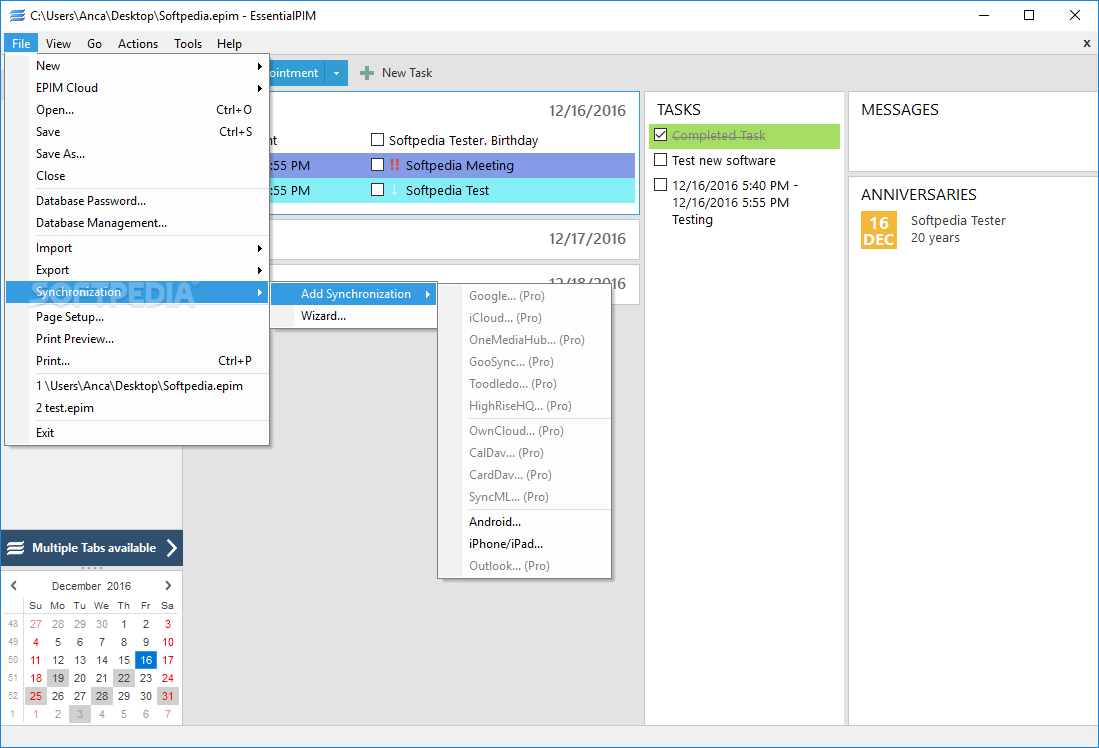The image size is (1099, 748).
Task: Check the Softpedia Test checkbox
Action: pyautogui.click(x=377, y=189)
